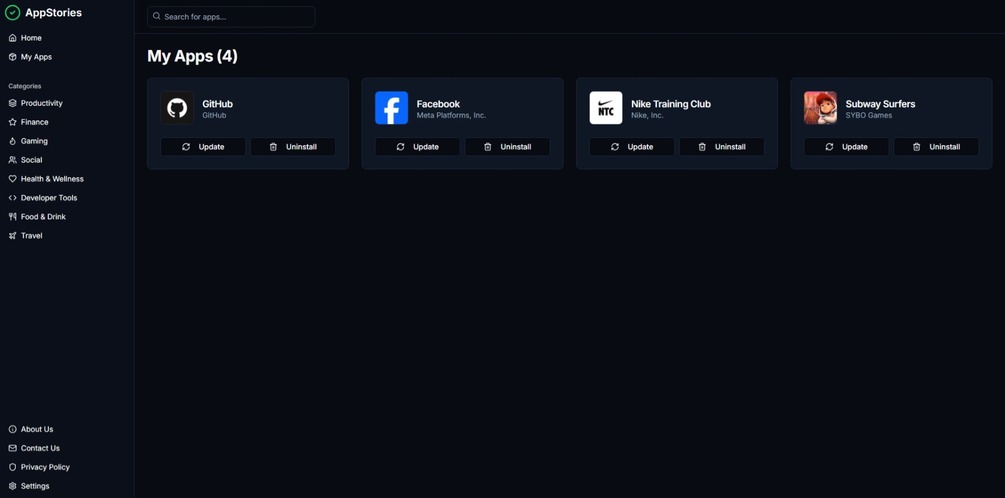Click the Privacy Policy shield icon

point(12,467)
